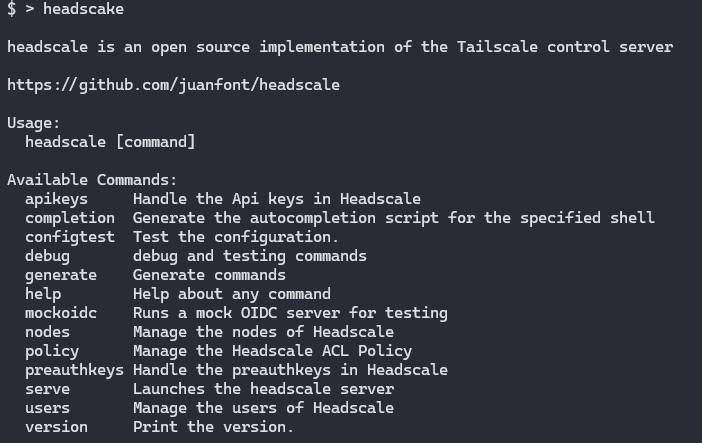Image resolution: width=702 pixels, height=443 pixels.
Task: Select the 'nodes' command name
Action: (x=47, y=332)
